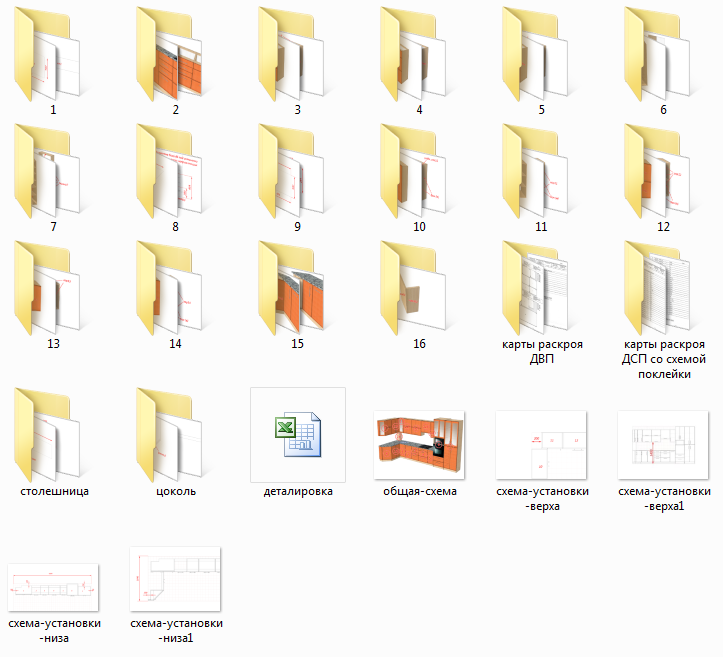Select the folder named 13
723x657 pixels.
52,288
